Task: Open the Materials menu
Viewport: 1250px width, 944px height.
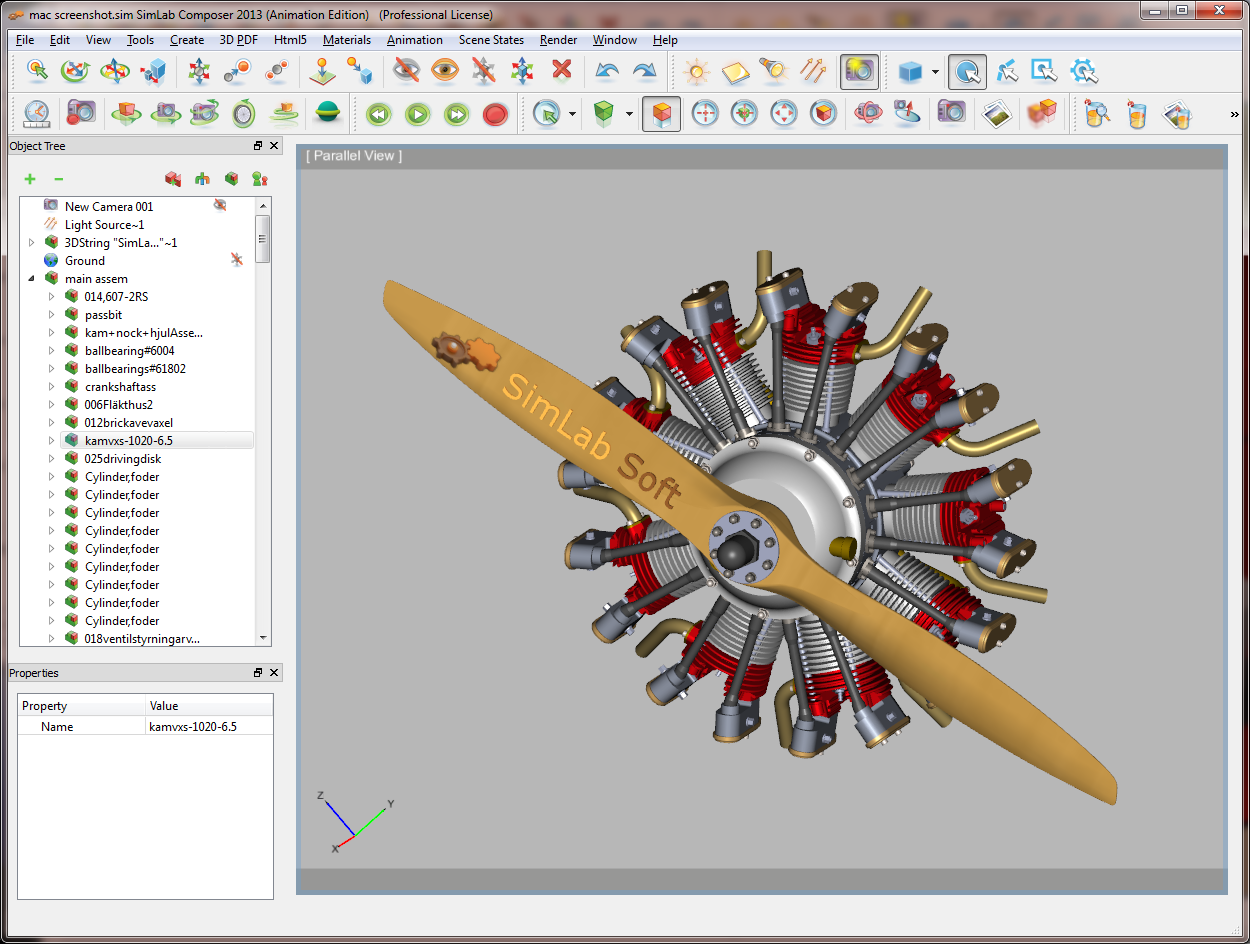Action: pos(347,40)
